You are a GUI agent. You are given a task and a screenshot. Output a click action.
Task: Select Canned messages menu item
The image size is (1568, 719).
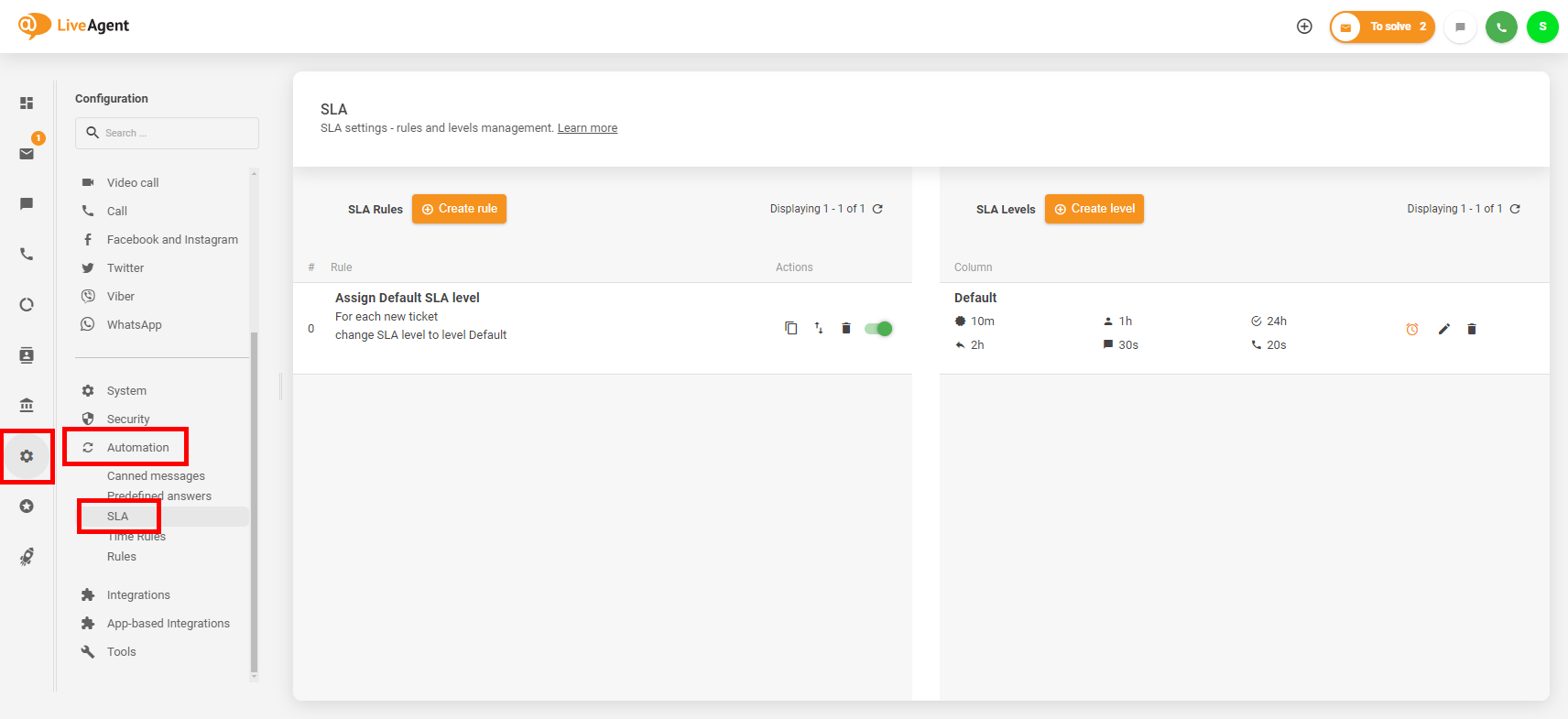tap(156, 476)
